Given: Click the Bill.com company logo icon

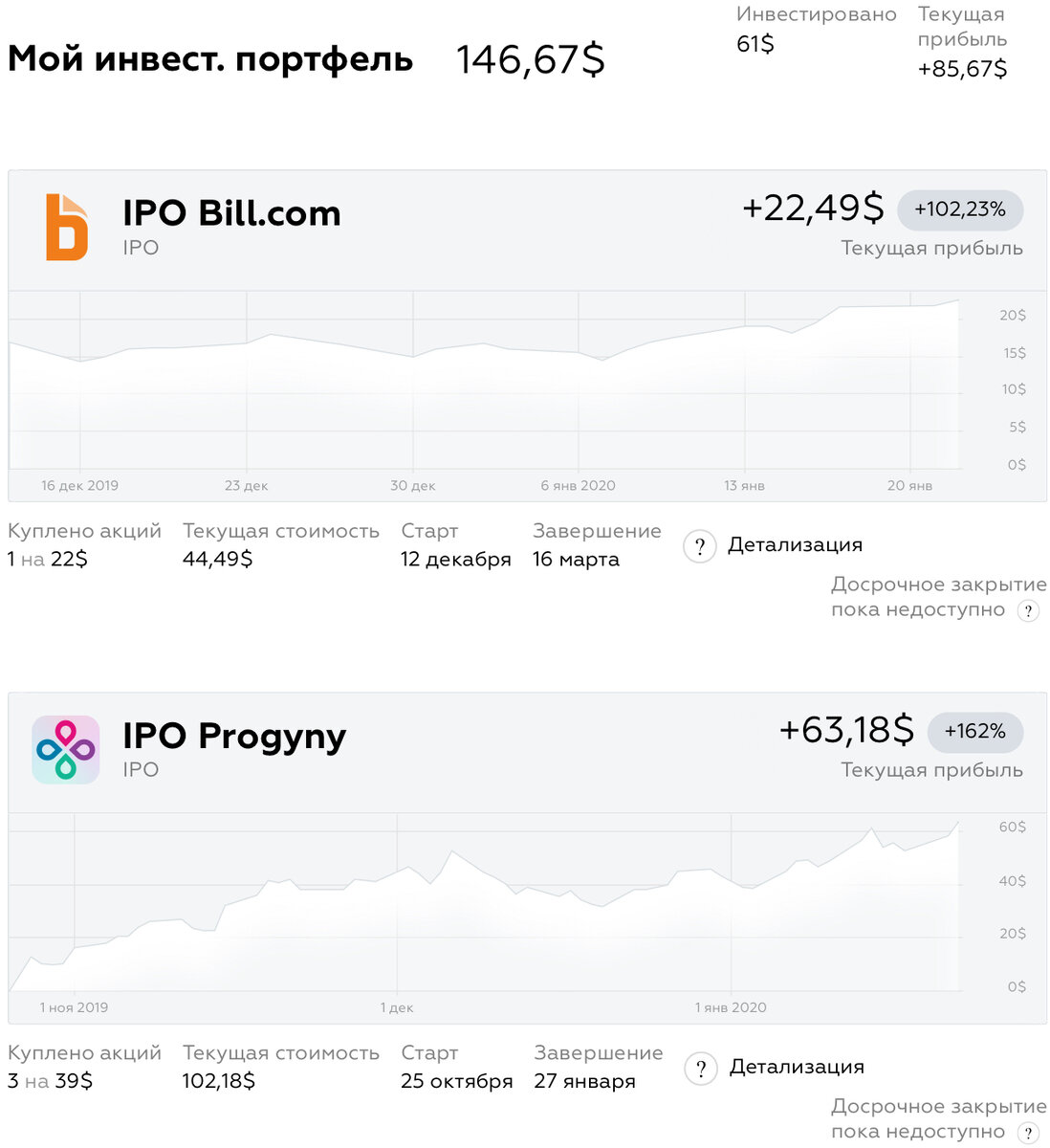Looking at the screenshot, I should pos(66,227).
